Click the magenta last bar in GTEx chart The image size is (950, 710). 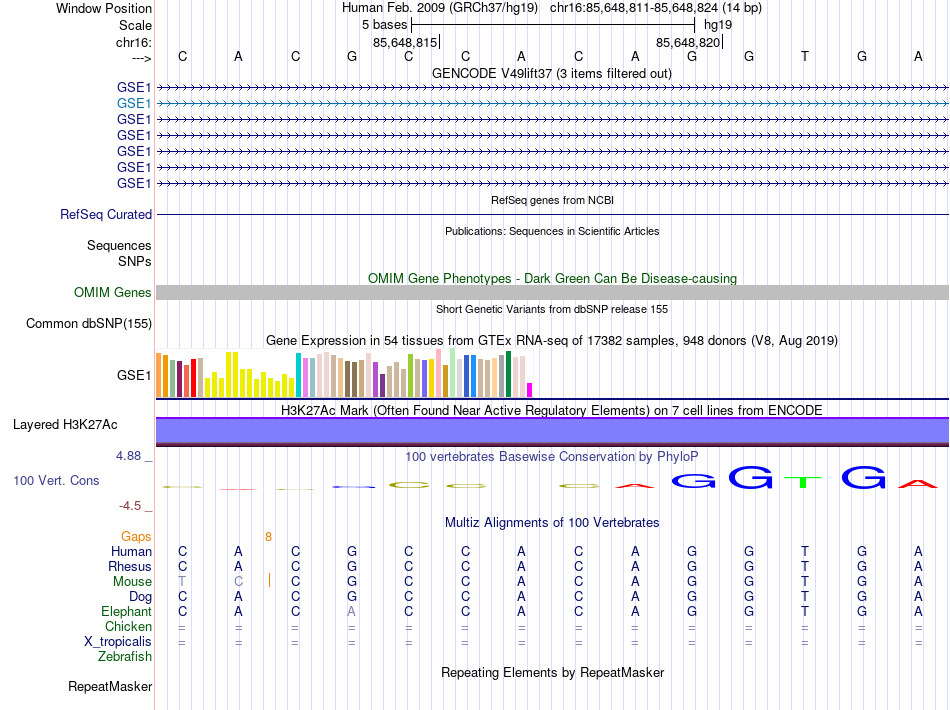(x=530, y=390)
